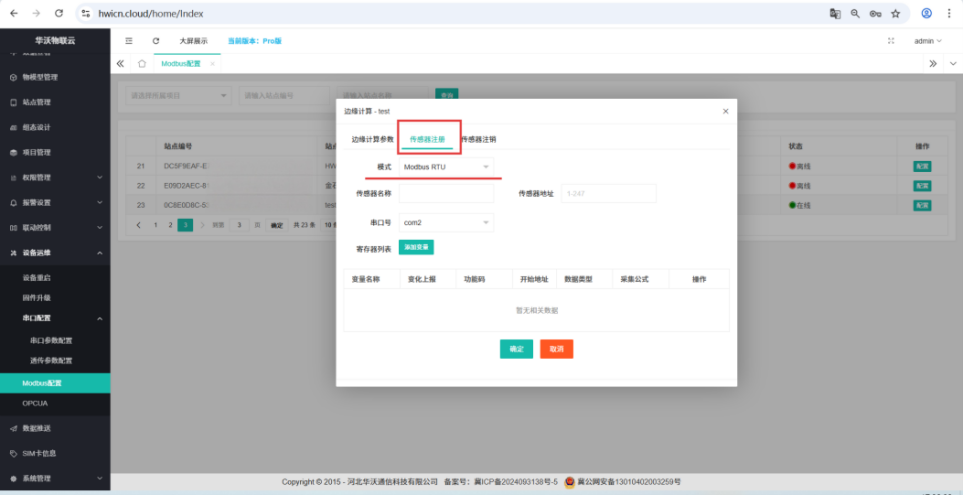Switch to the 边缘计算参数 tab
The image size is (963, 495).
point(372,139)
